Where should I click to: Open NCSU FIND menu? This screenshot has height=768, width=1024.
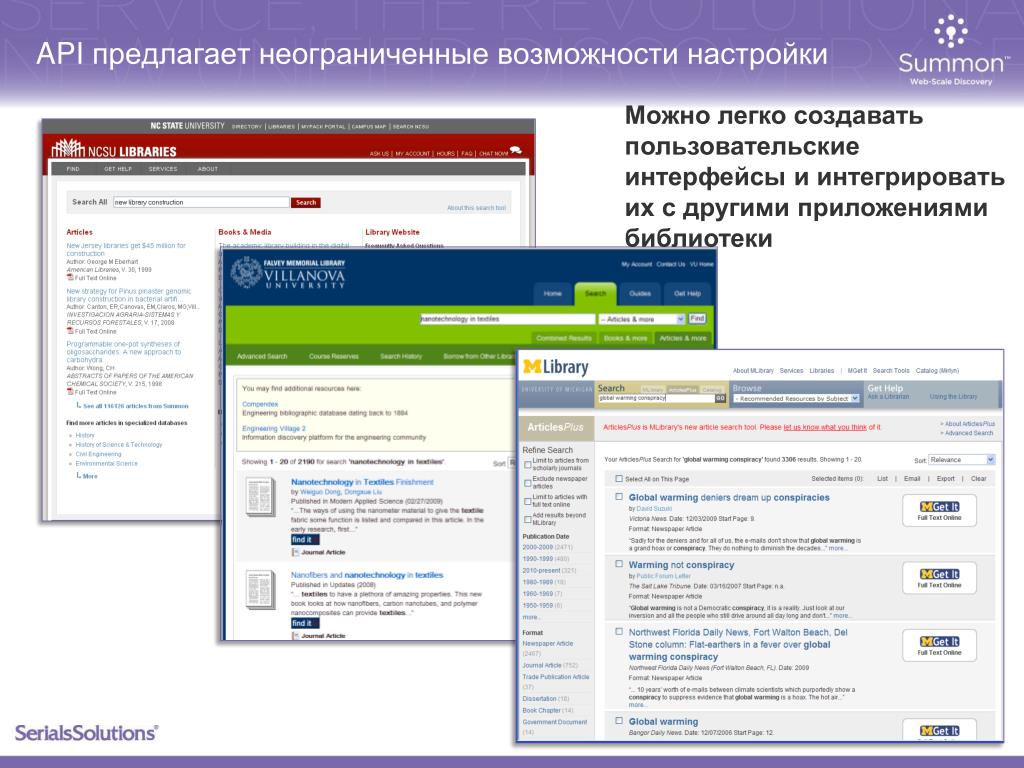73,168
